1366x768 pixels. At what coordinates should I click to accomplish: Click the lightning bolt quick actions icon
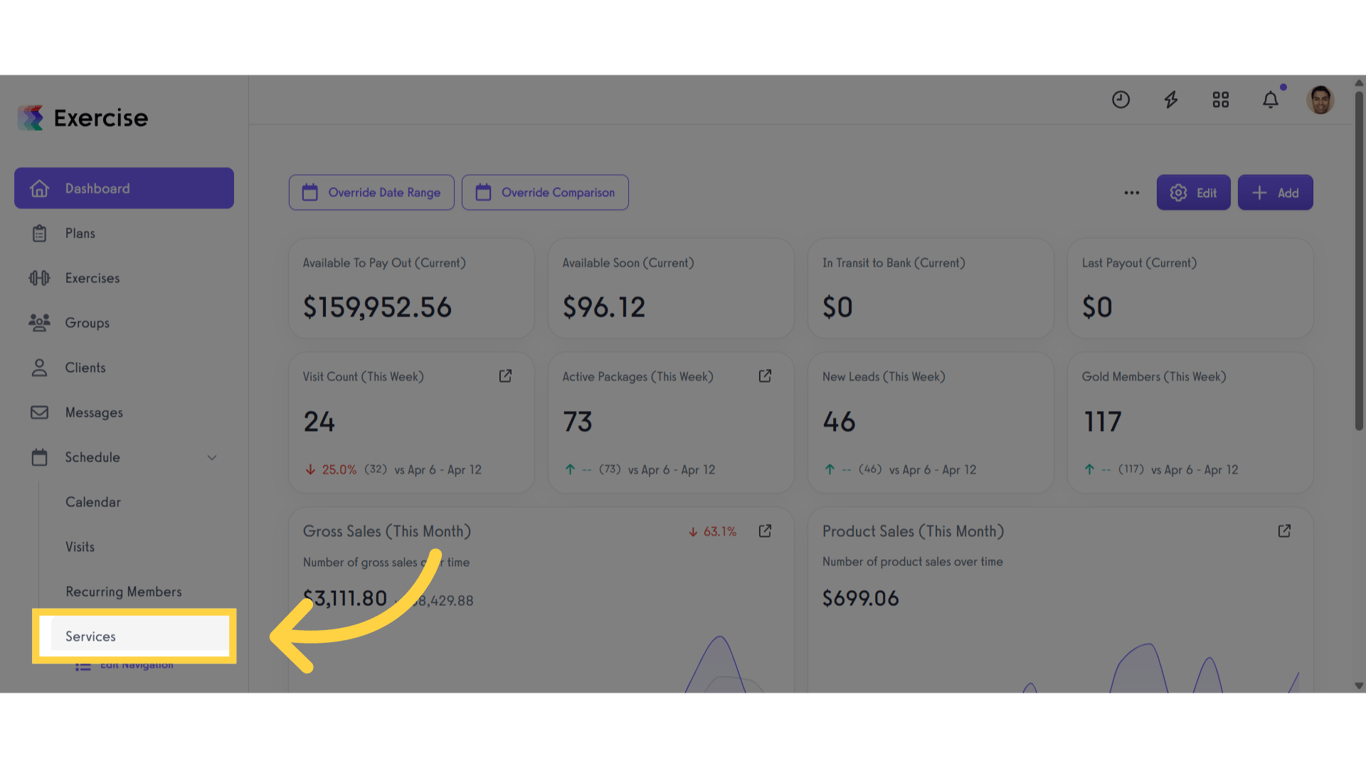[1171, 100]
